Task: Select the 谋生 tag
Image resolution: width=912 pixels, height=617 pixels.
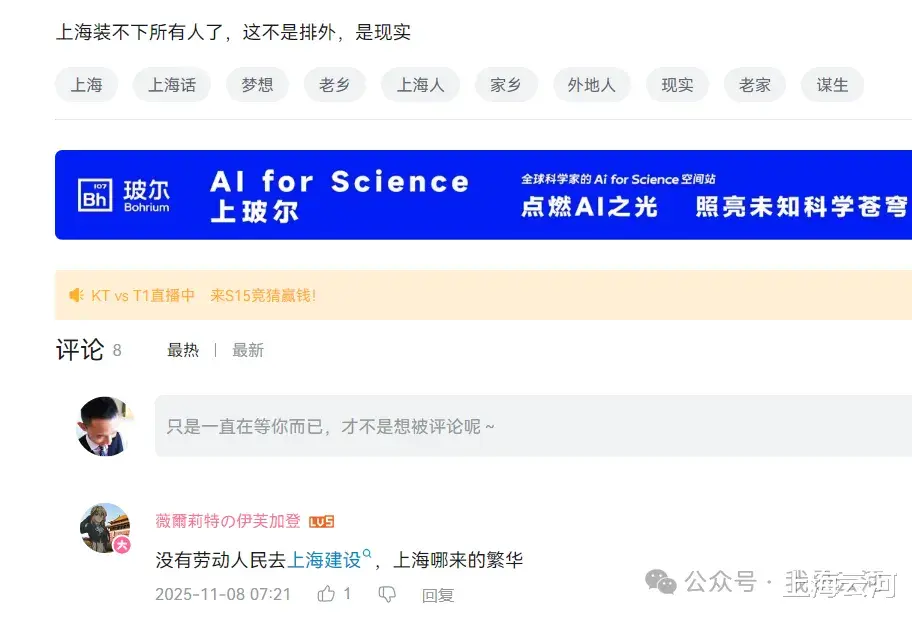Action: [832, 85]
